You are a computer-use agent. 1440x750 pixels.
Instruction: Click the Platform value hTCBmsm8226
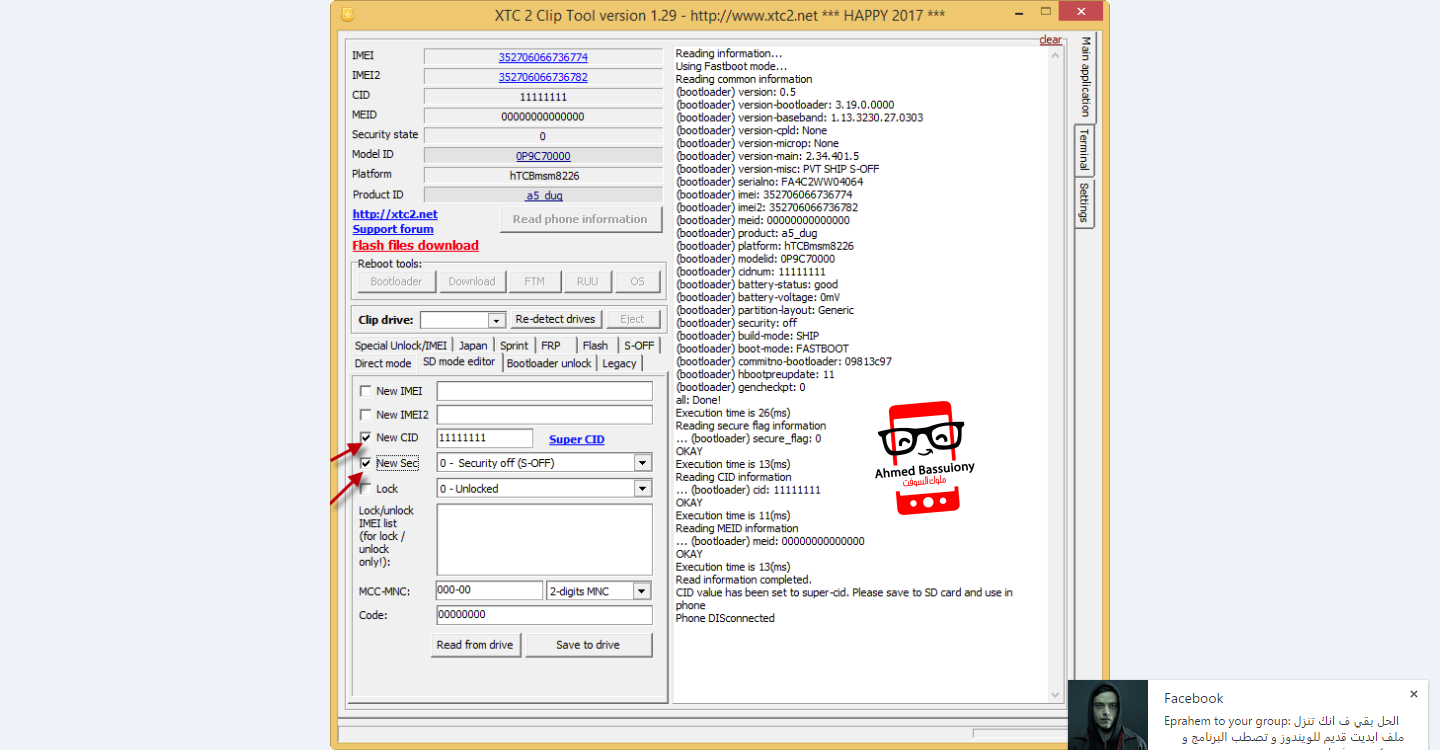pyautogui.click(x=543, y=175)
